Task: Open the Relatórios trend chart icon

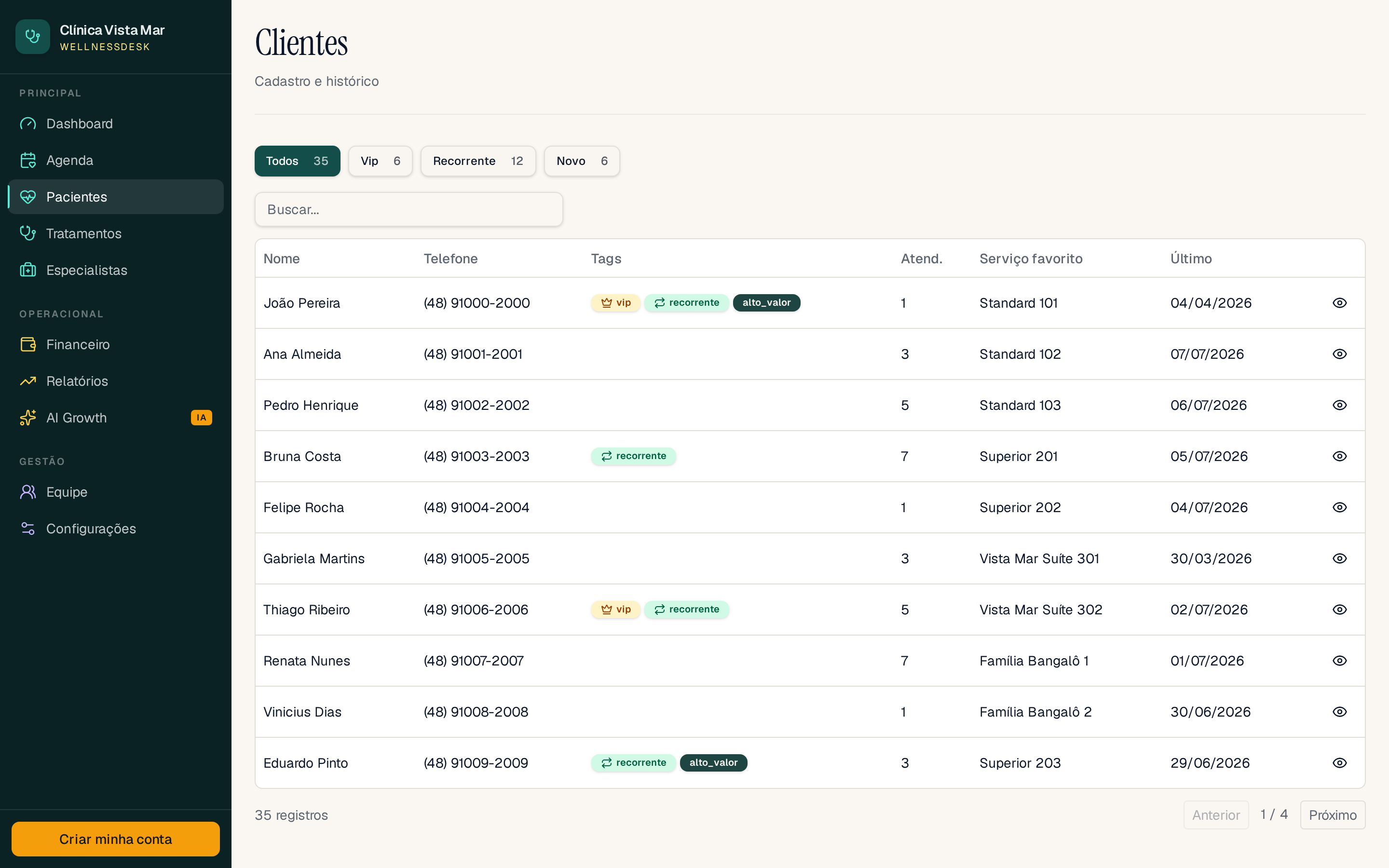Action: [x=27, y=381]
